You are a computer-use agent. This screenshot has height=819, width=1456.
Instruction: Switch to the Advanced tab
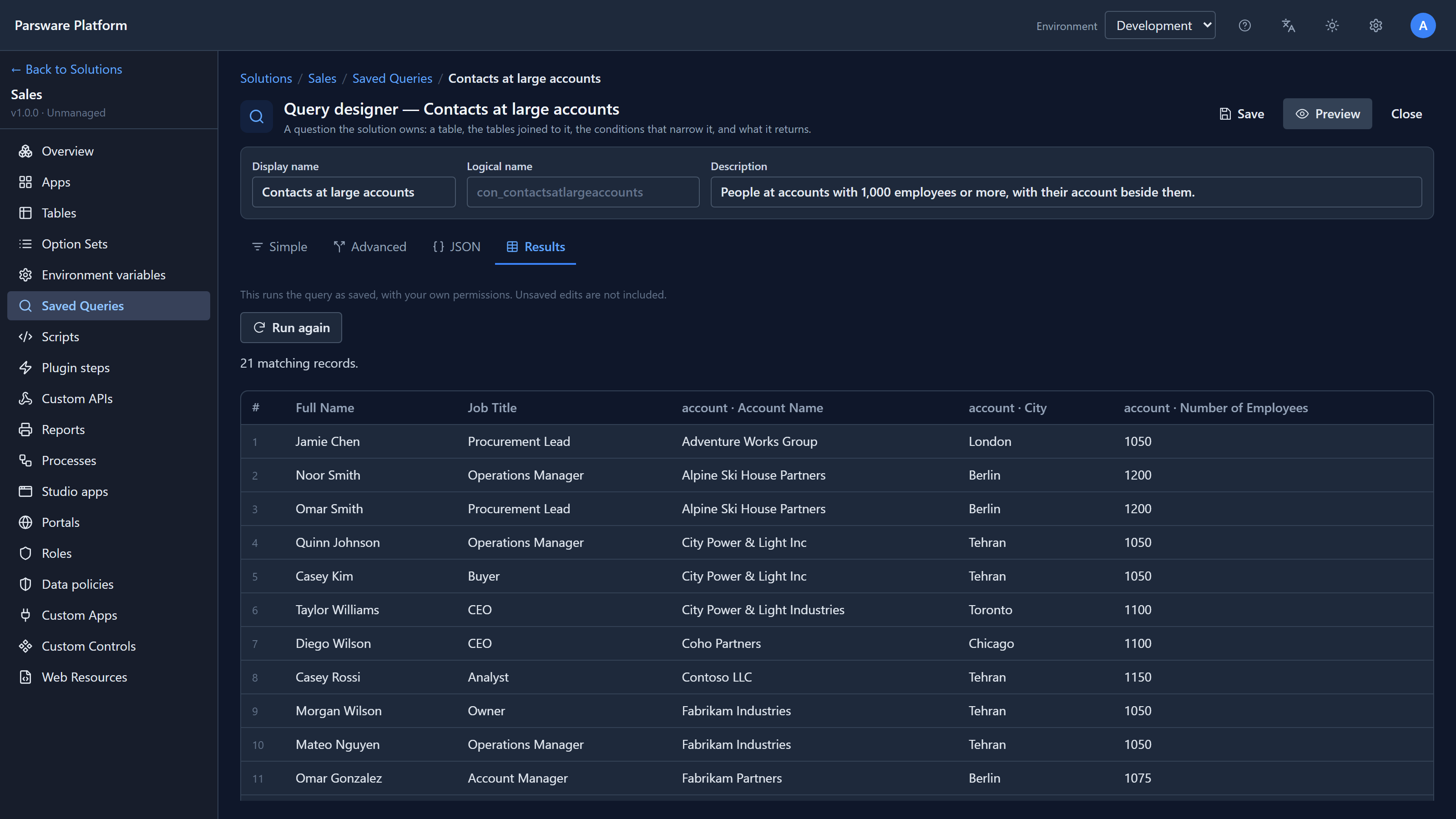click(x=370, y=247)
